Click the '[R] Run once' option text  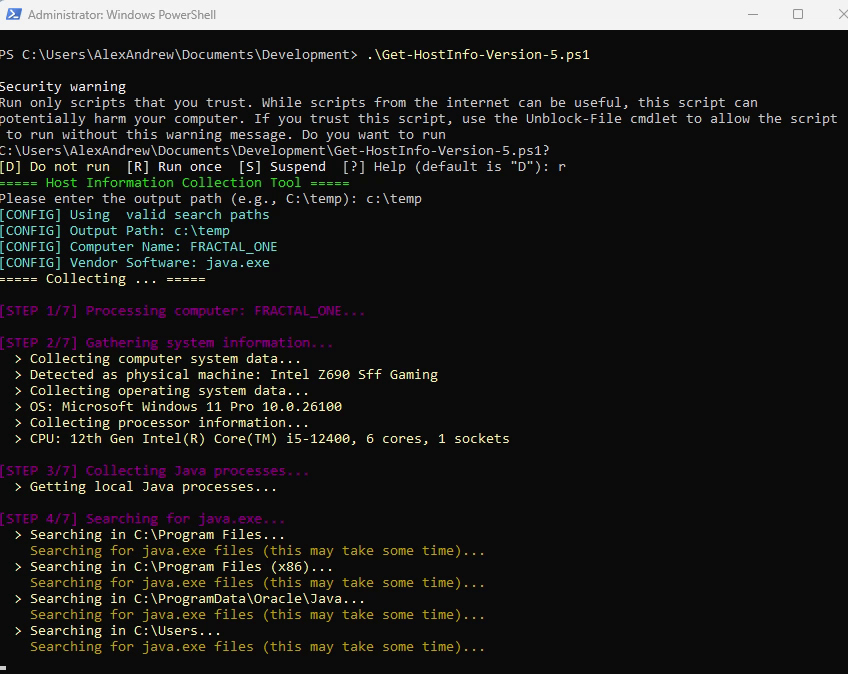tap(174, 167)
